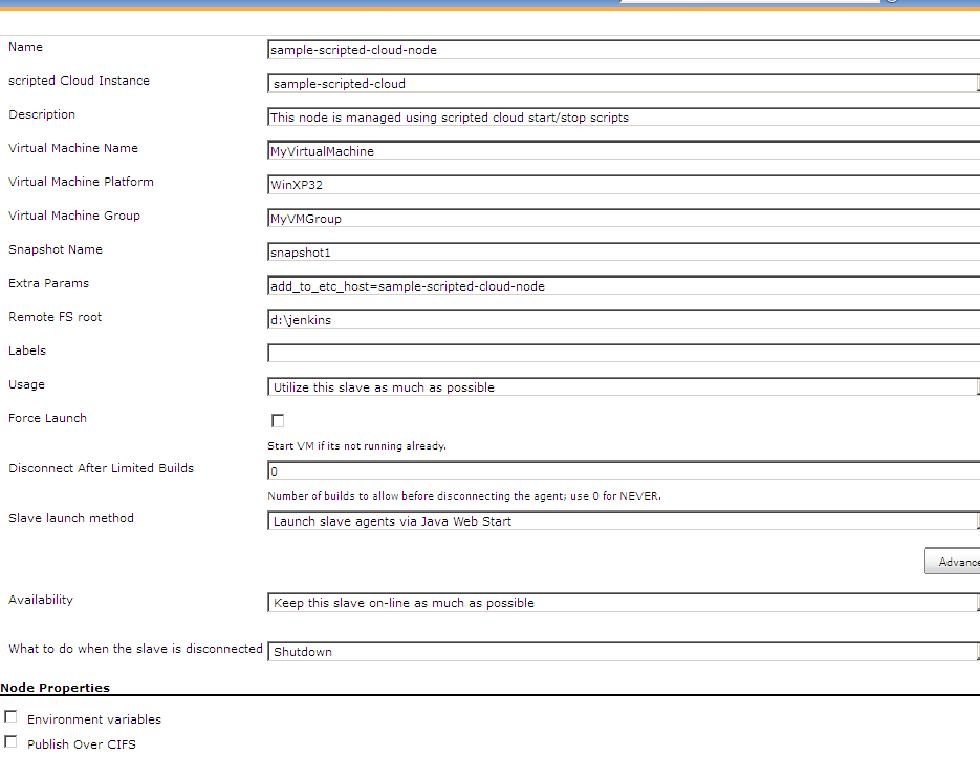
Task: Tick the Environment variables checkbox
Action: [x=11, y=717]
